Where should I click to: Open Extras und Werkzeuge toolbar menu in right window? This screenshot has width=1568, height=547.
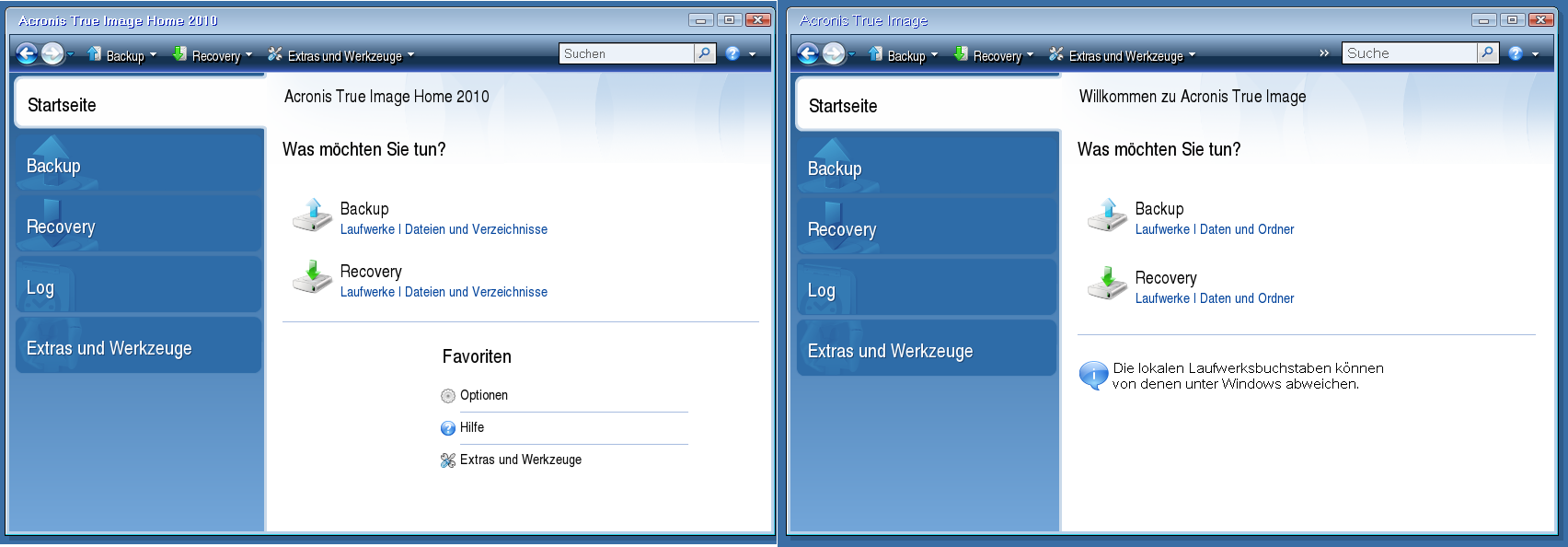1122,55
